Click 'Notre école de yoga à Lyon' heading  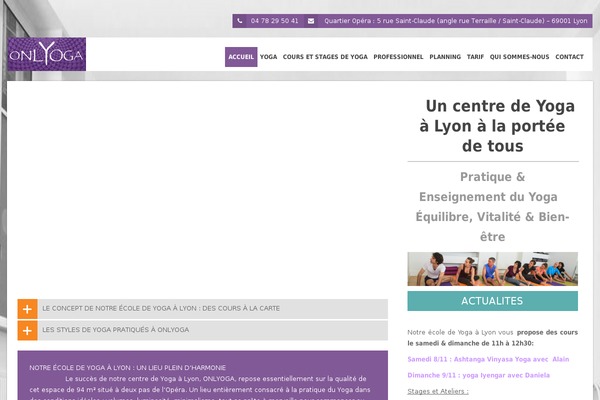pos(127,367)
